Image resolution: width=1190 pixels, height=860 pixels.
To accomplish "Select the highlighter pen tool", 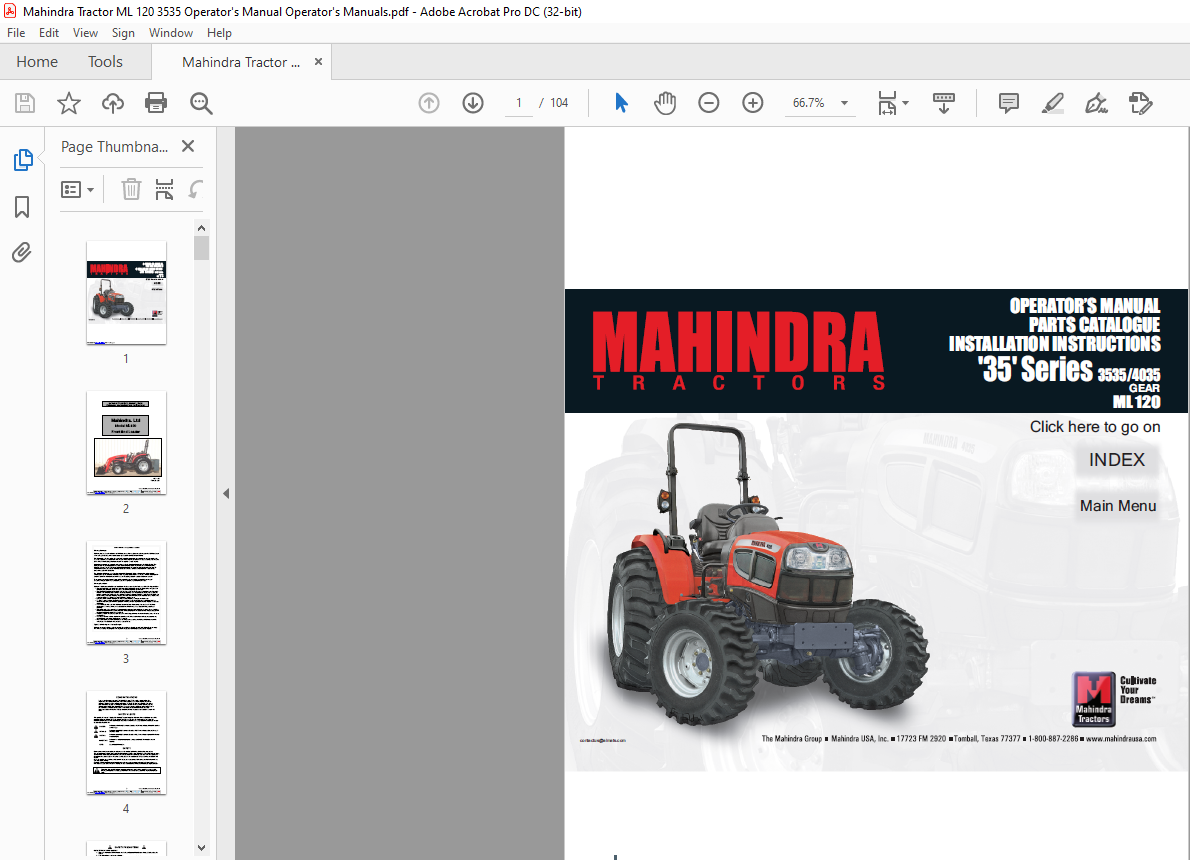I will tap(1053, 102).
